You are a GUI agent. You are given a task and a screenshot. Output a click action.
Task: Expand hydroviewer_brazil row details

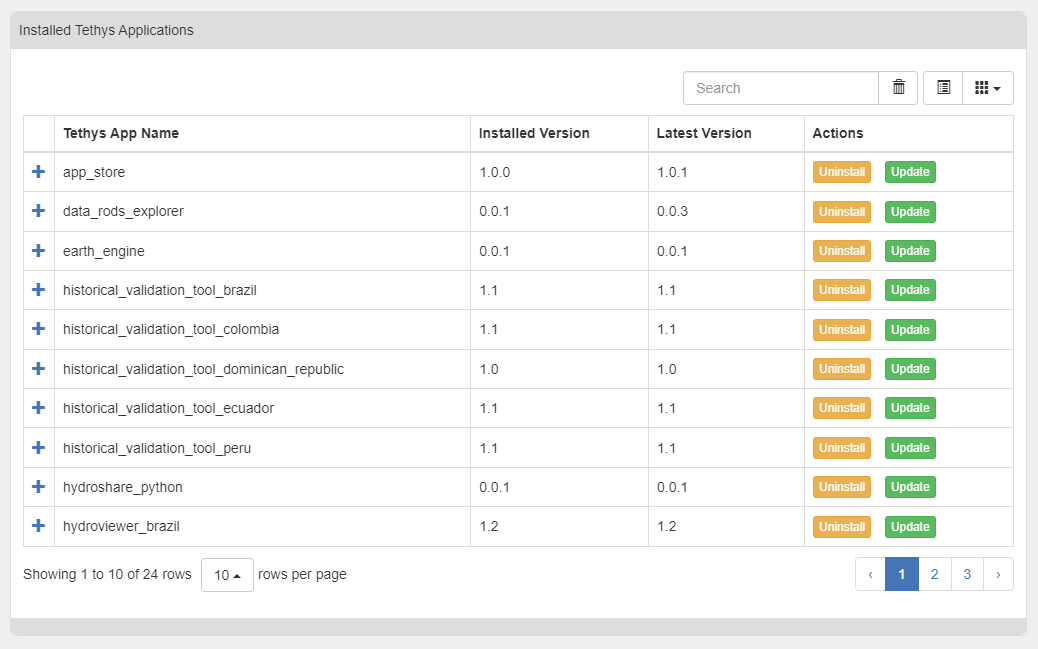38,525
